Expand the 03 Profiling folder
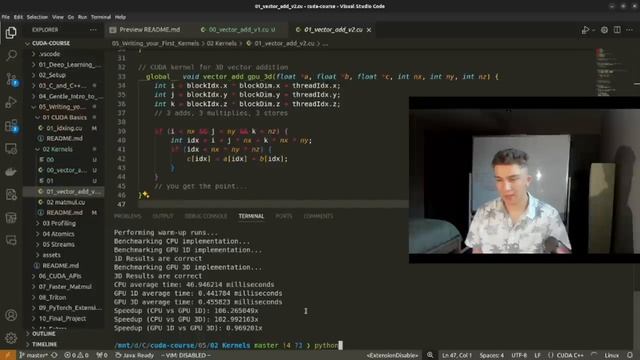The width and height of the screenshot is (640, 360). pyautogui.click(x=59, y=223)
